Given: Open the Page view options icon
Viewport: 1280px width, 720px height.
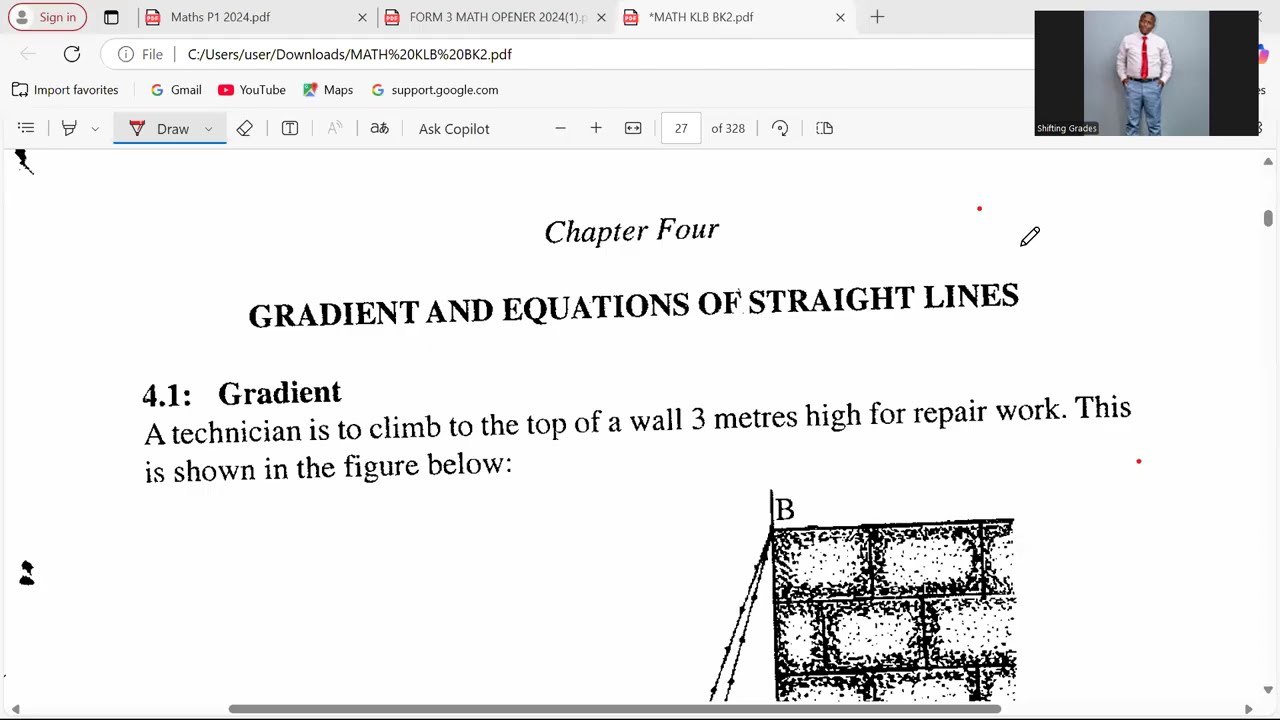Looking at the screenshot, I should [824, 128].
